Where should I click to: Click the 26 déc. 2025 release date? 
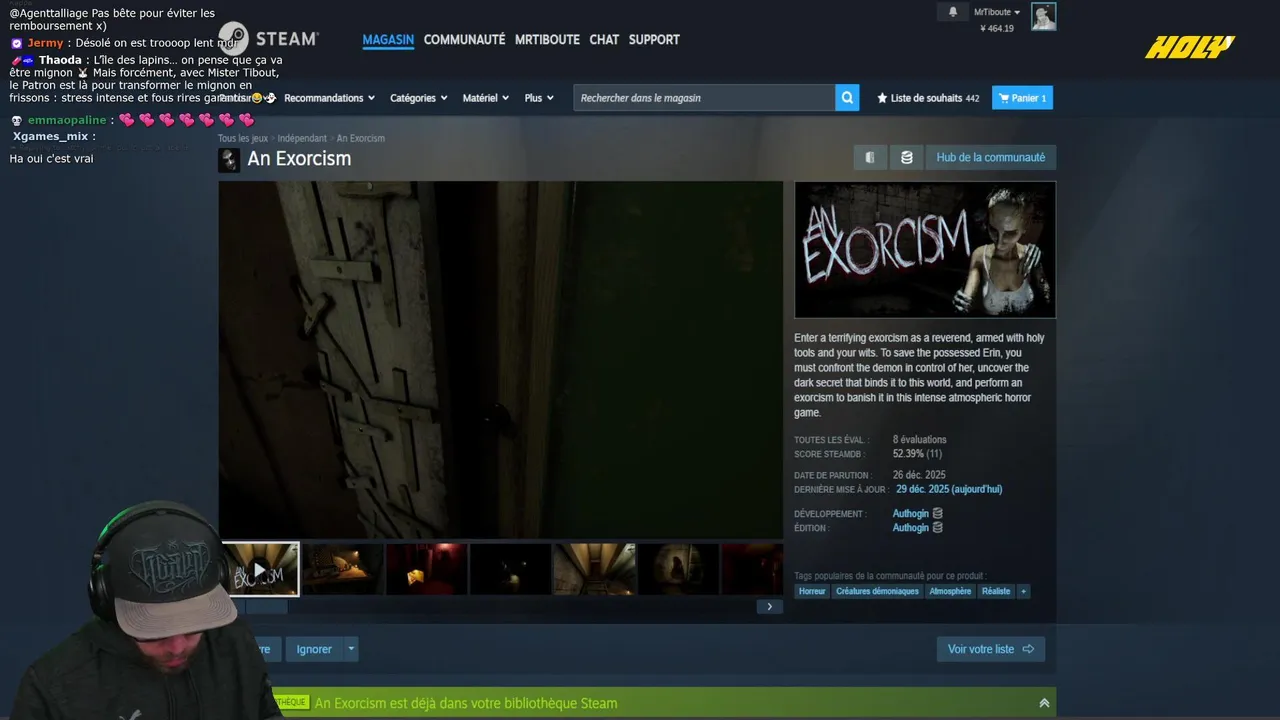pos(919,475)
